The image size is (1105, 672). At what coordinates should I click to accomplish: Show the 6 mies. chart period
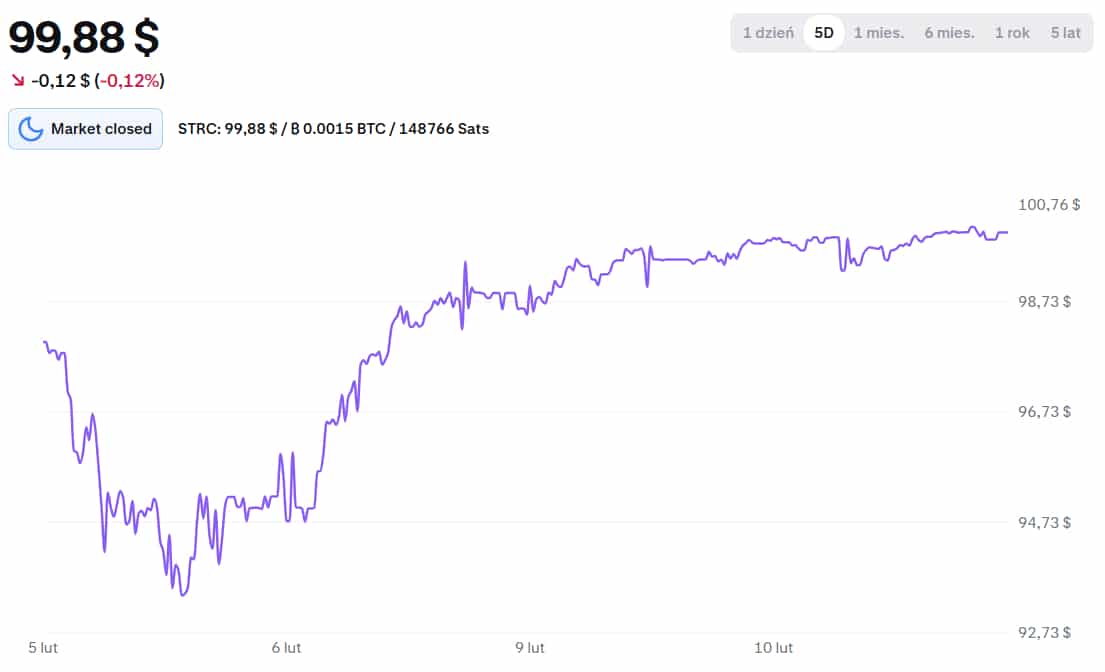pos(949,33)
